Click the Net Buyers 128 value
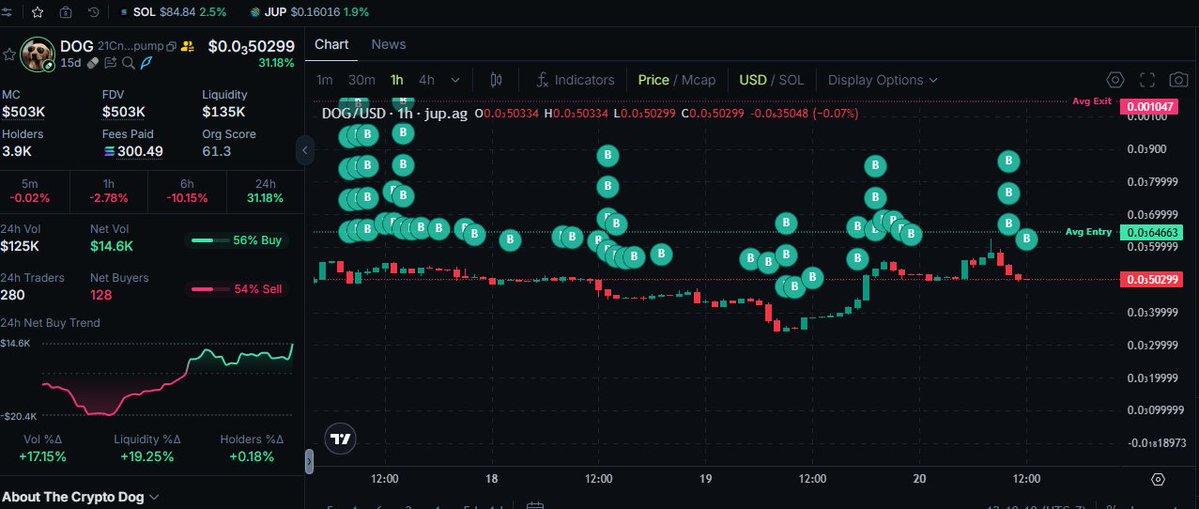This screenshot has height=509, width=1199. pos(101,295)
